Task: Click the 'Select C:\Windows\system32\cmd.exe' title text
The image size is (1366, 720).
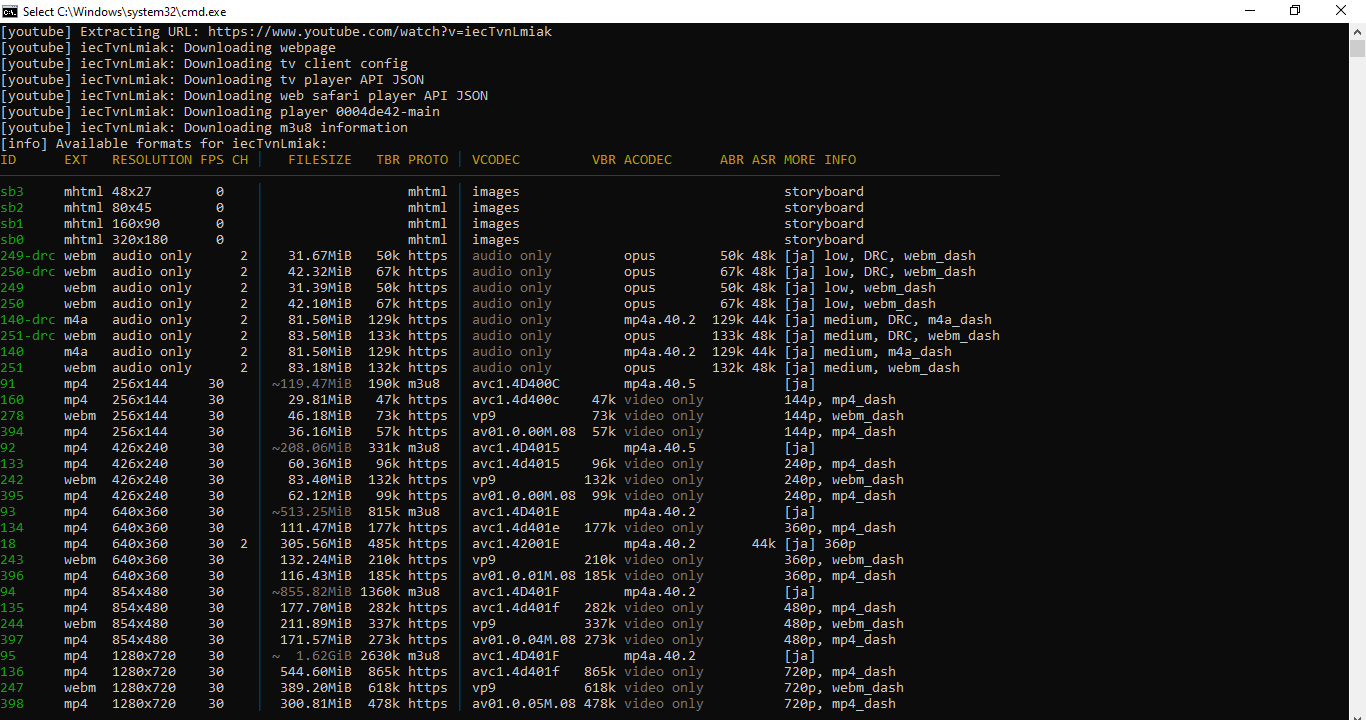Action: (x=124, y=11)
